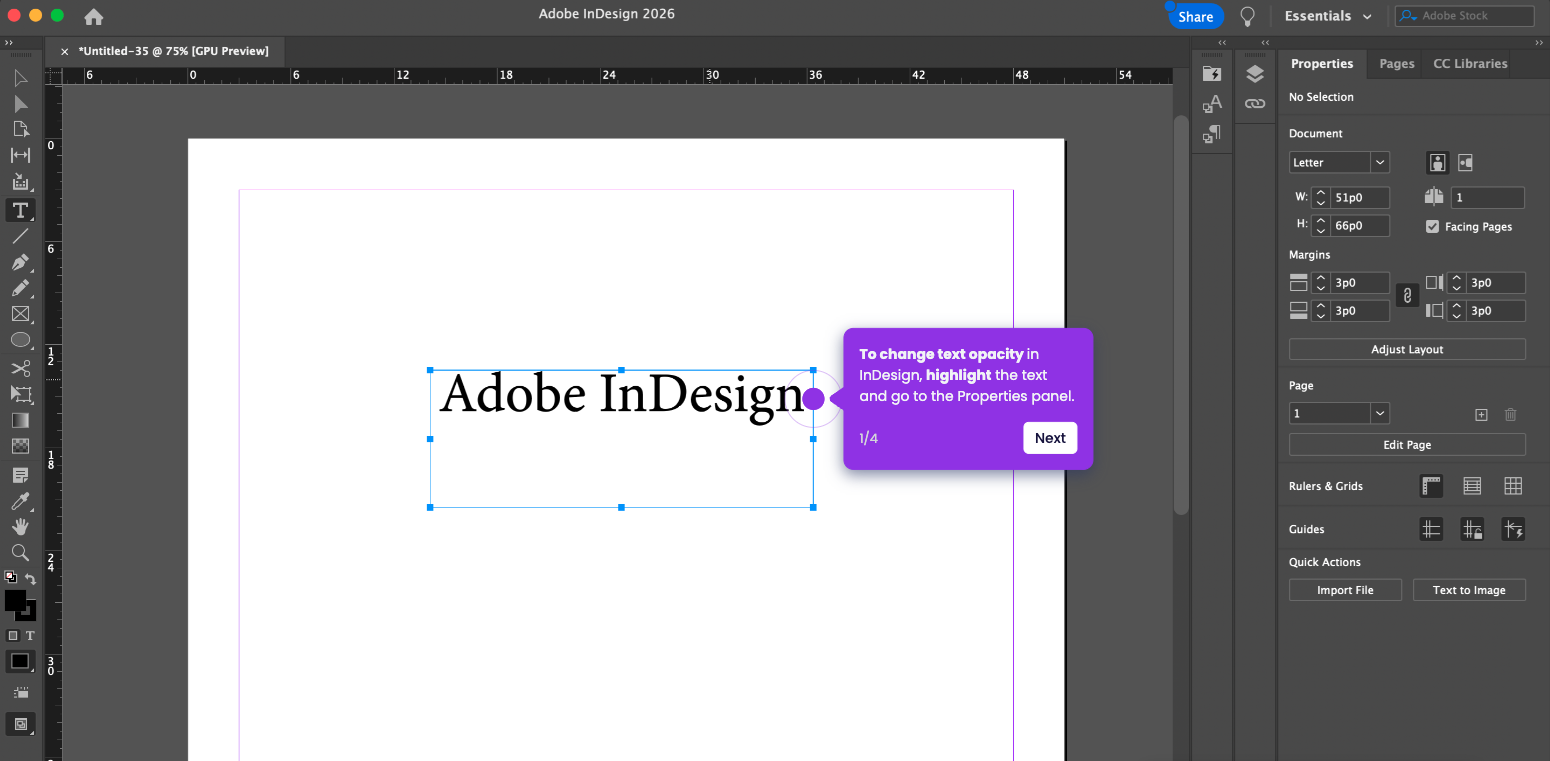The image size is (1550, 761).
Task: Open the folder with lightning bolt panel
Action: [x=1212, y=74]
